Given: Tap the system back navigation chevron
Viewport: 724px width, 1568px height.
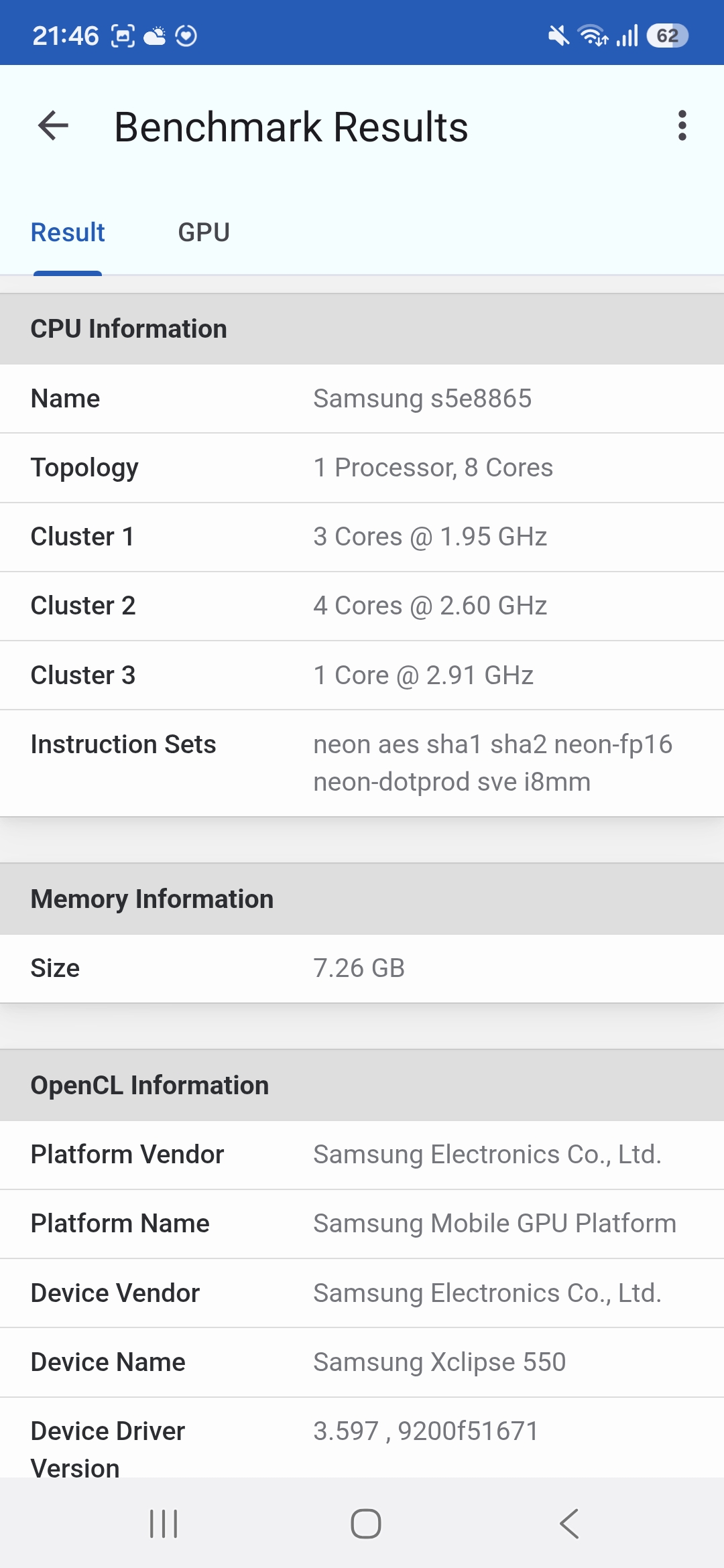Looking at the screenshot, I should [x=568, y=1524].
